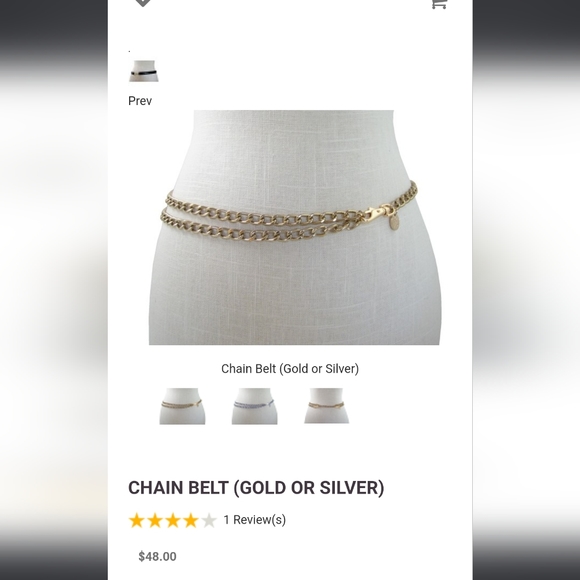Open the black belt previous product thumbnail
Viewport: 580px width, 580px height.
(x=144, y=71)
